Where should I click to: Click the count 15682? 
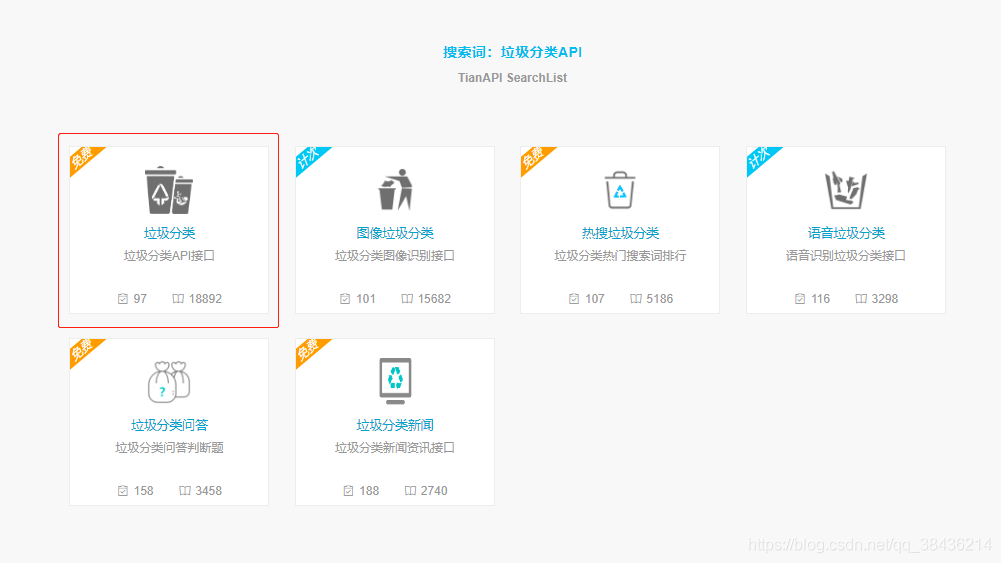pos(434,299)
